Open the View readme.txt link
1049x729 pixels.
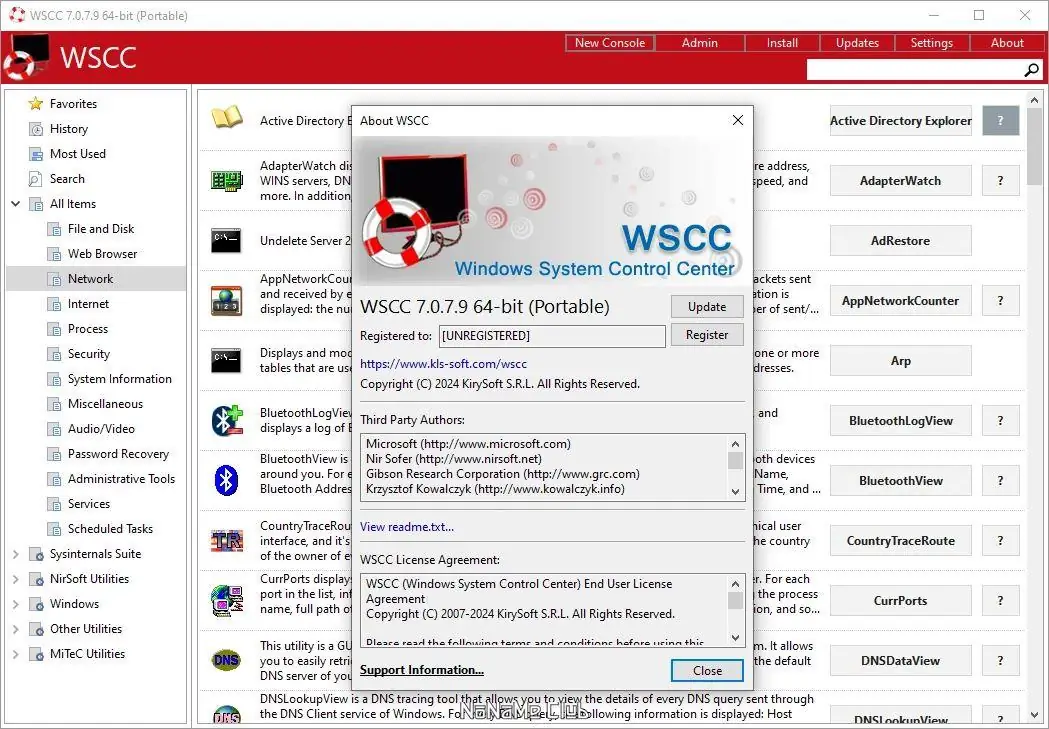407,527
